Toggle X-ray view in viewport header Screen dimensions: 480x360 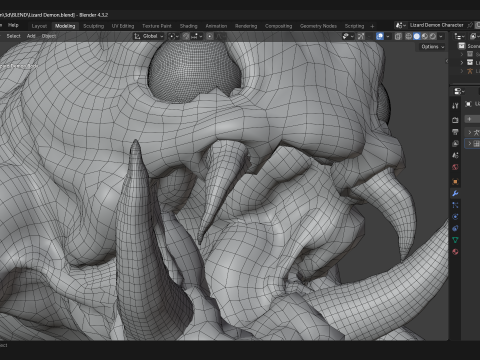(x=398, y=36)
